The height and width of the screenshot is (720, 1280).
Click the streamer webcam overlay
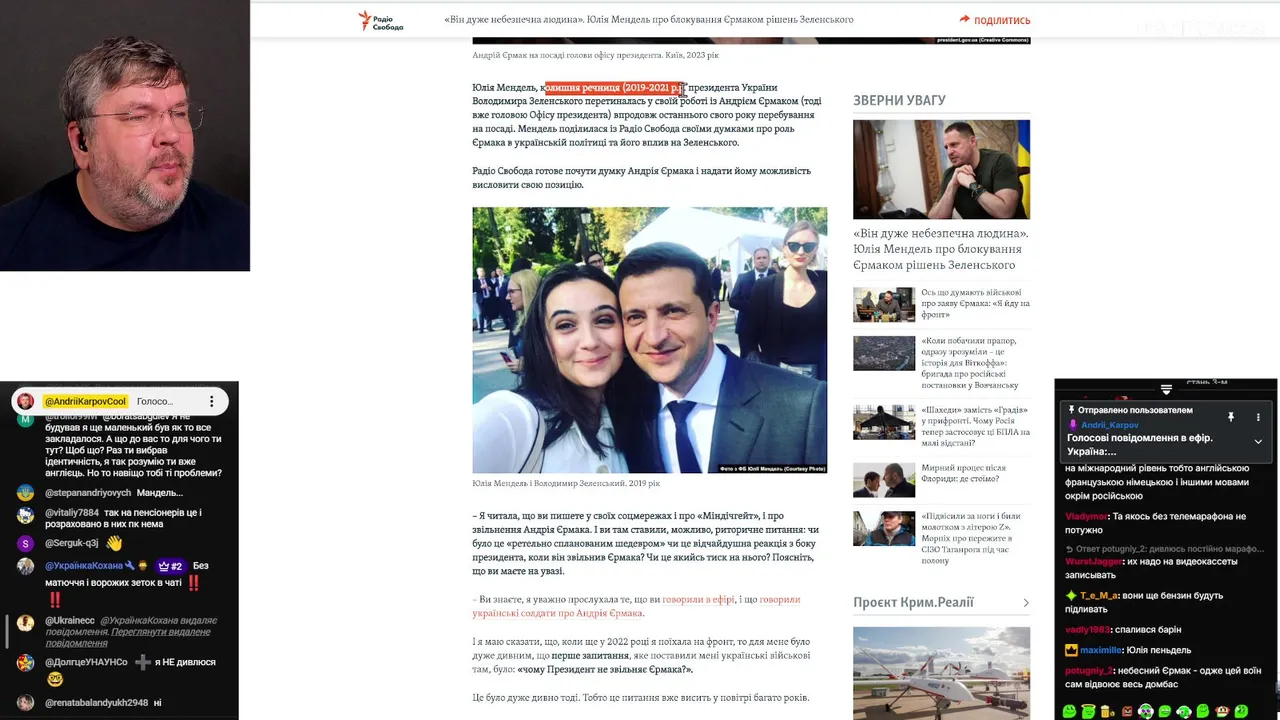(x=125, y=135)
